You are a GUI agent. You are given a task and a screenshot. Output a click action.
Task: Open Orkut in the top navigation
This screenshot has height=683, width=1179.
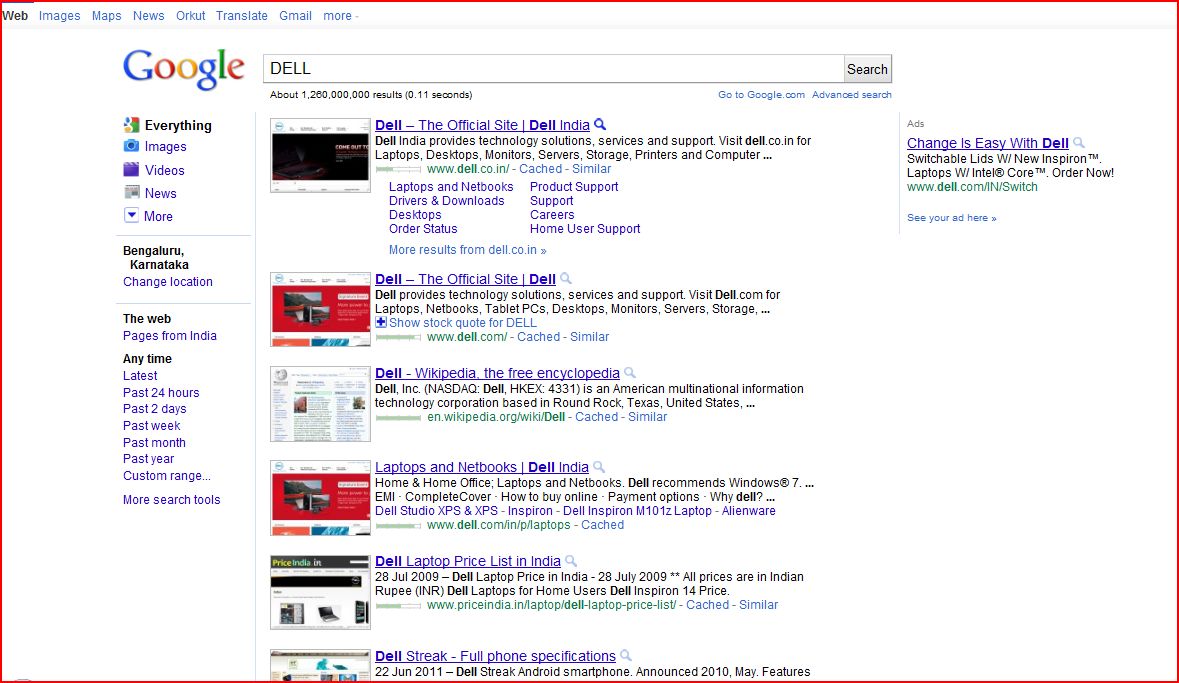coord(190,16)
